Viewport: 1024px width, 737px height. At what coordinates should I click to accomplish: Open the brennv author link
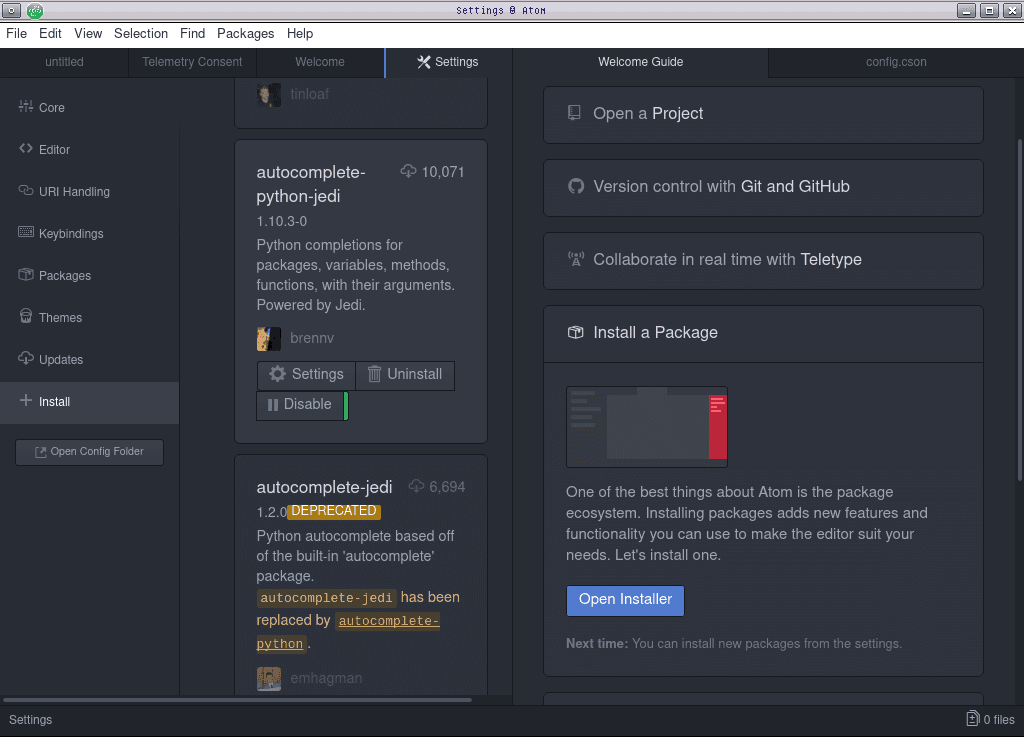[x=312, y=338]
